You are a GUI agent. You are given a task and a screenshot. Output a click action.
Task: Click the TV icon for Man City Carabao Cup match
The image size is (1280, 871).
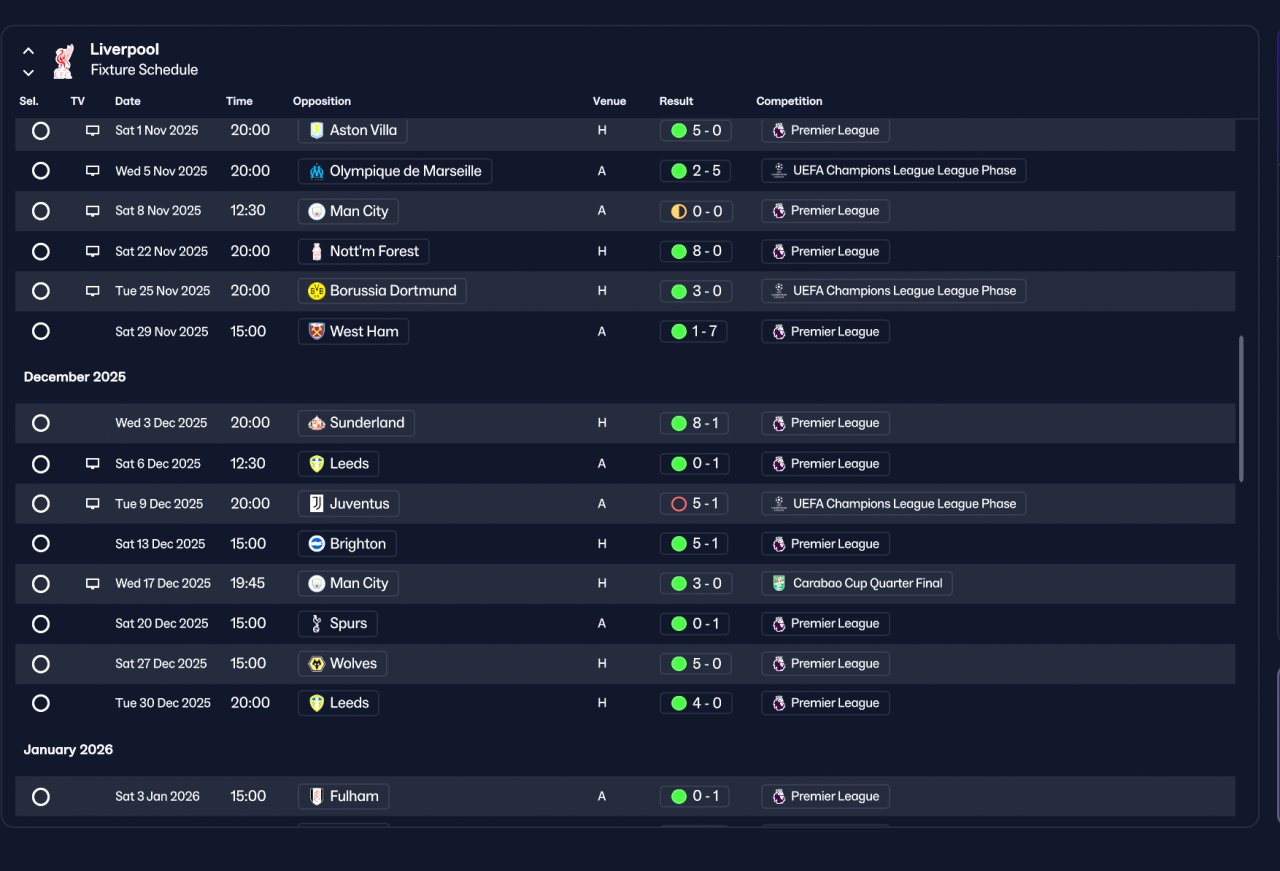(x=93, y=583)
